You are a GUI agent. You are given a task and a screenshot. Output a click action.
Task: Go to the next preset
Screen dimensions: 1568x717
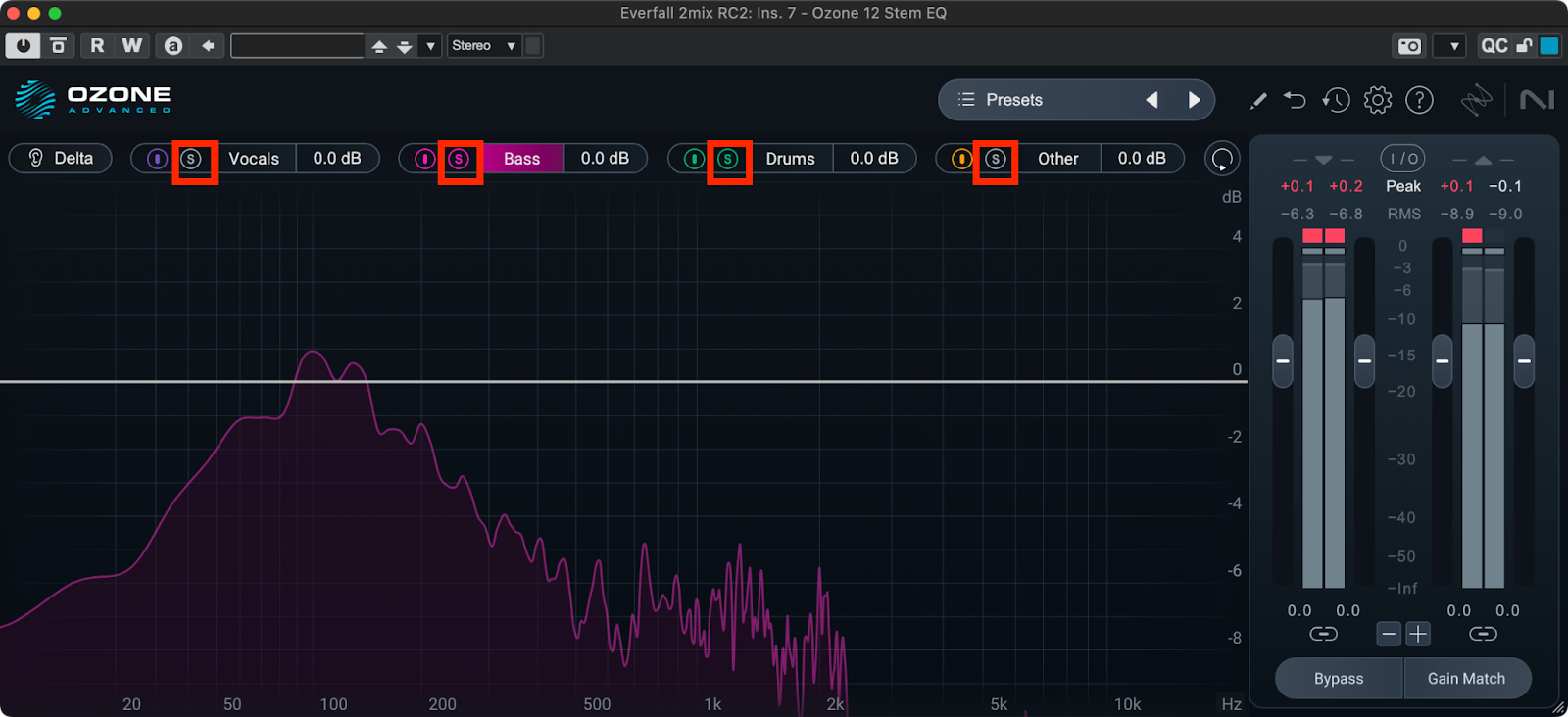click(x=1194, y=100)
